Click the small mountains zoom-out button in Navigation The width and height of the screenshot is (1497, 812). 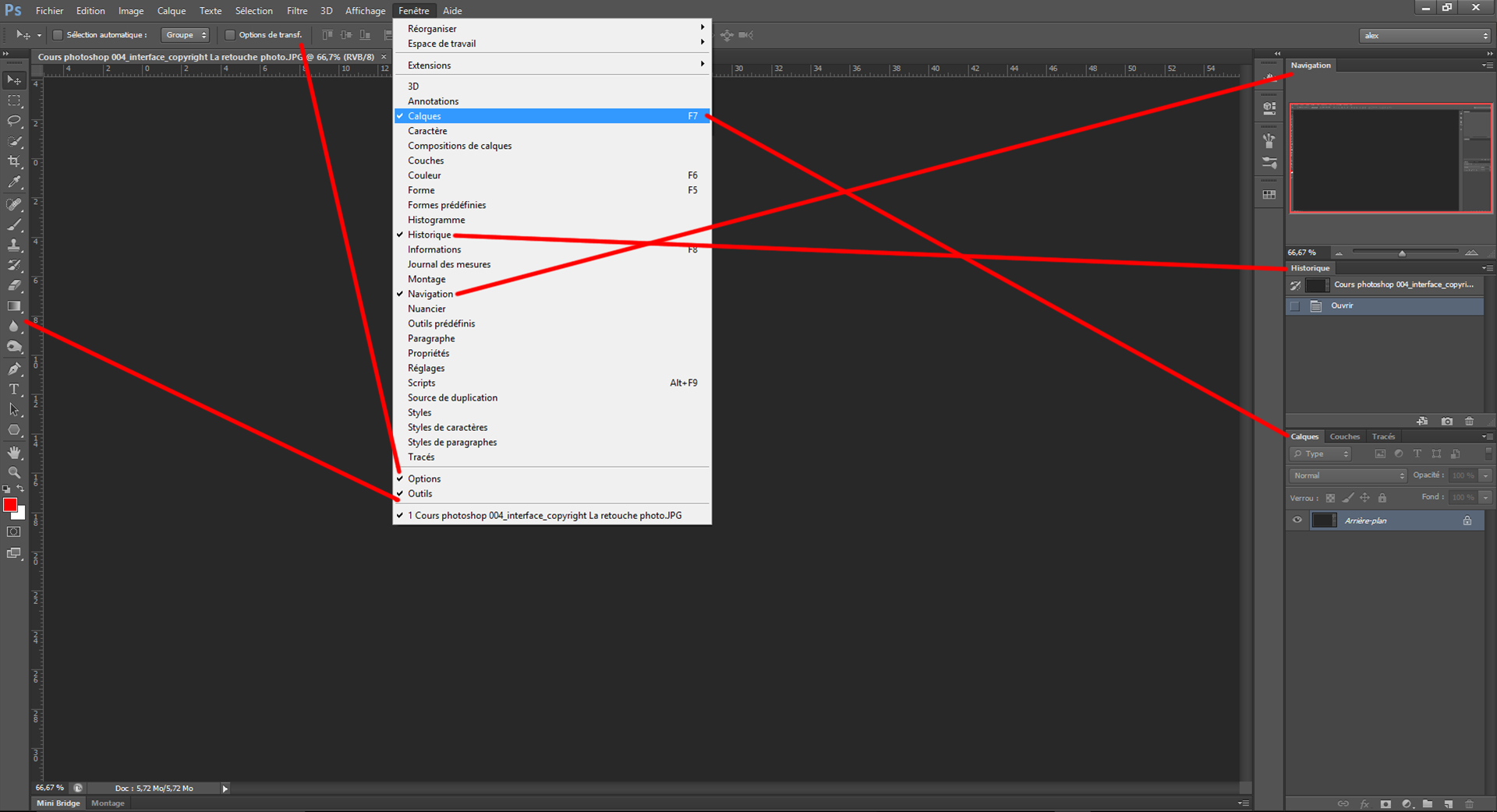1339,252
